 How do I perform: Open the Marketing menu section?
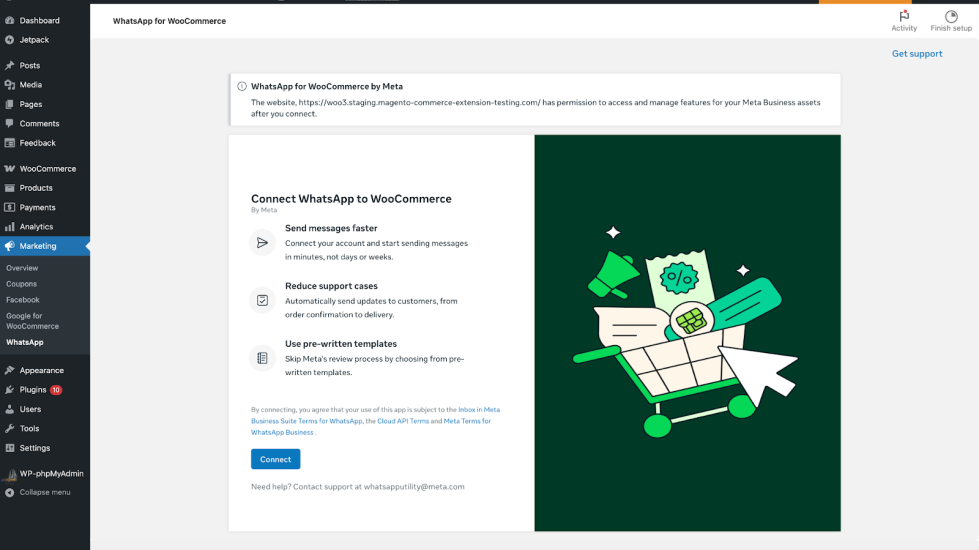(38, 246)
